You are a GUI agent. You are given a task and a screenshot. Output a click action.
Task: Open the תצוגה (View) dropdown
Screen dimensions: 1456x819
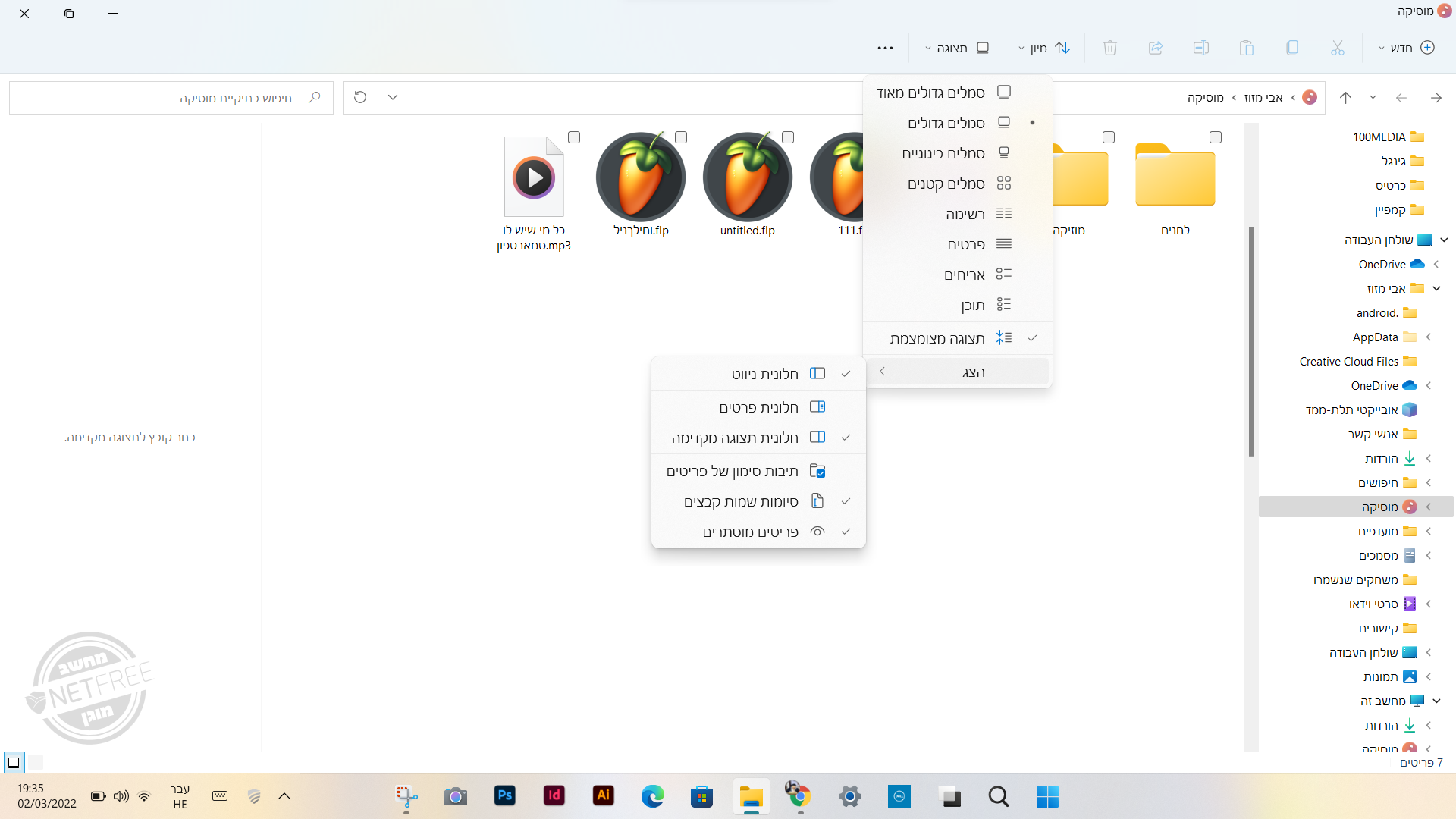[x=957, y=48]
